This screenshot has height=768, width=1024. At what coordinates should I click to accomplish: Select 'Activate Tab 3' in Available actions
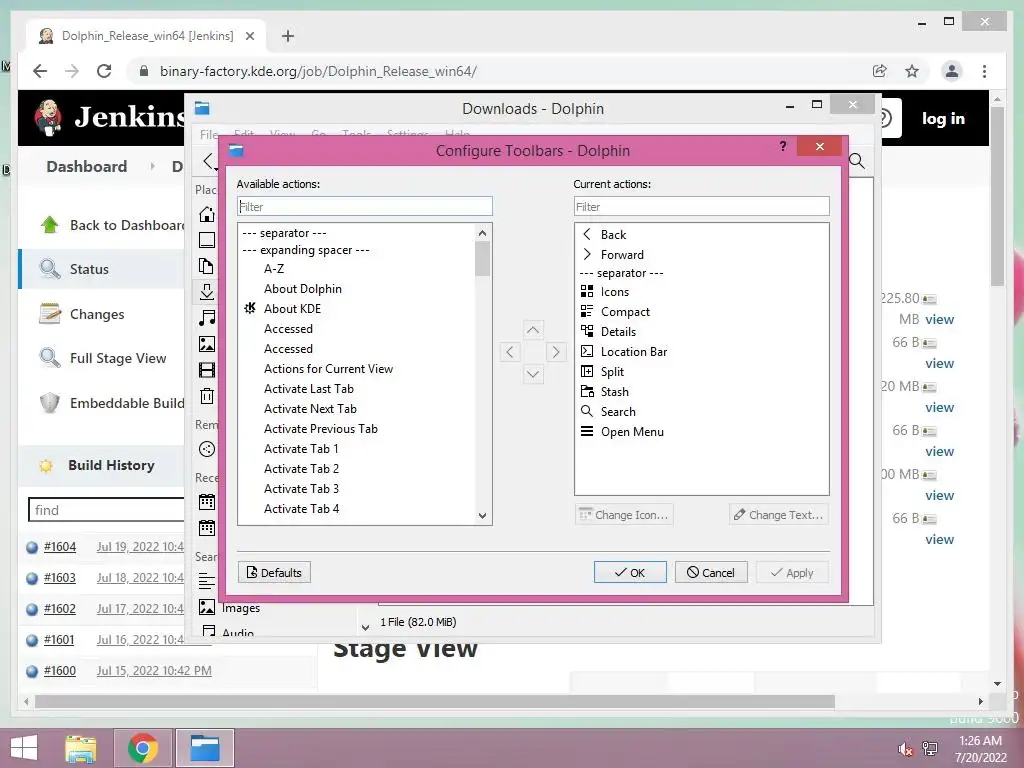point(301,488)
